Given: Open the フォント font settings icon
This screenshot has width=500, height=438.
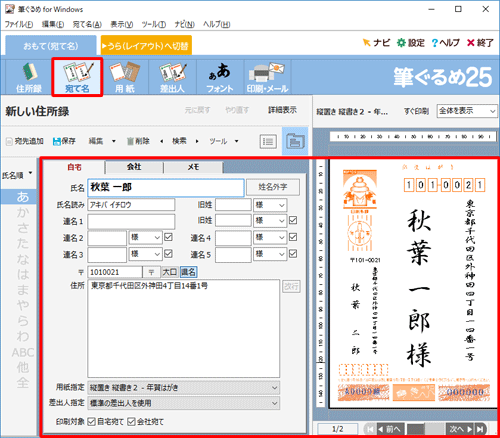Looking at the screenshot, I should click(x=220, y=77).
